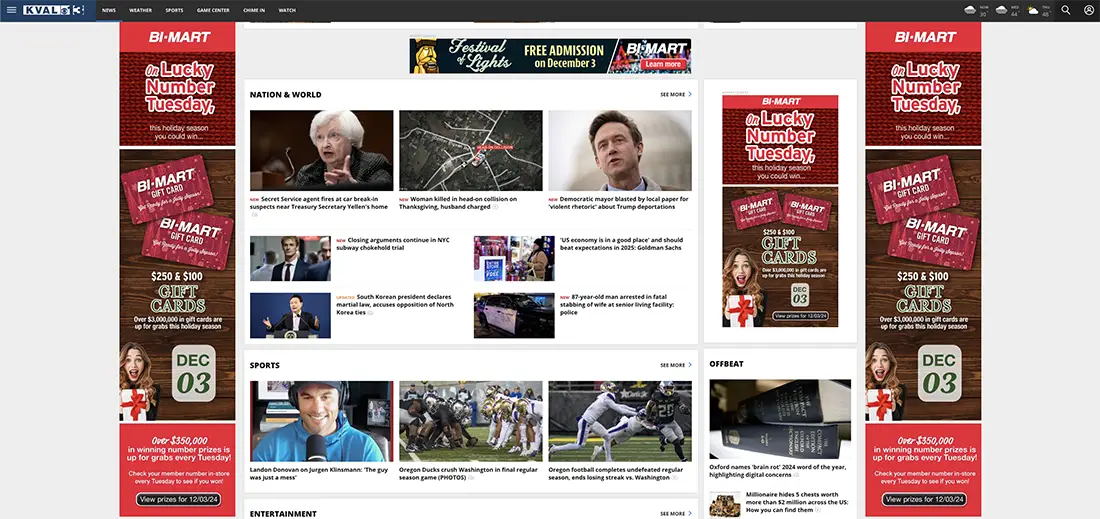The width and height of the screenshot is (1100, 519).
Task: Open the hamburger menu icon
Action: (x=11, y=11)
